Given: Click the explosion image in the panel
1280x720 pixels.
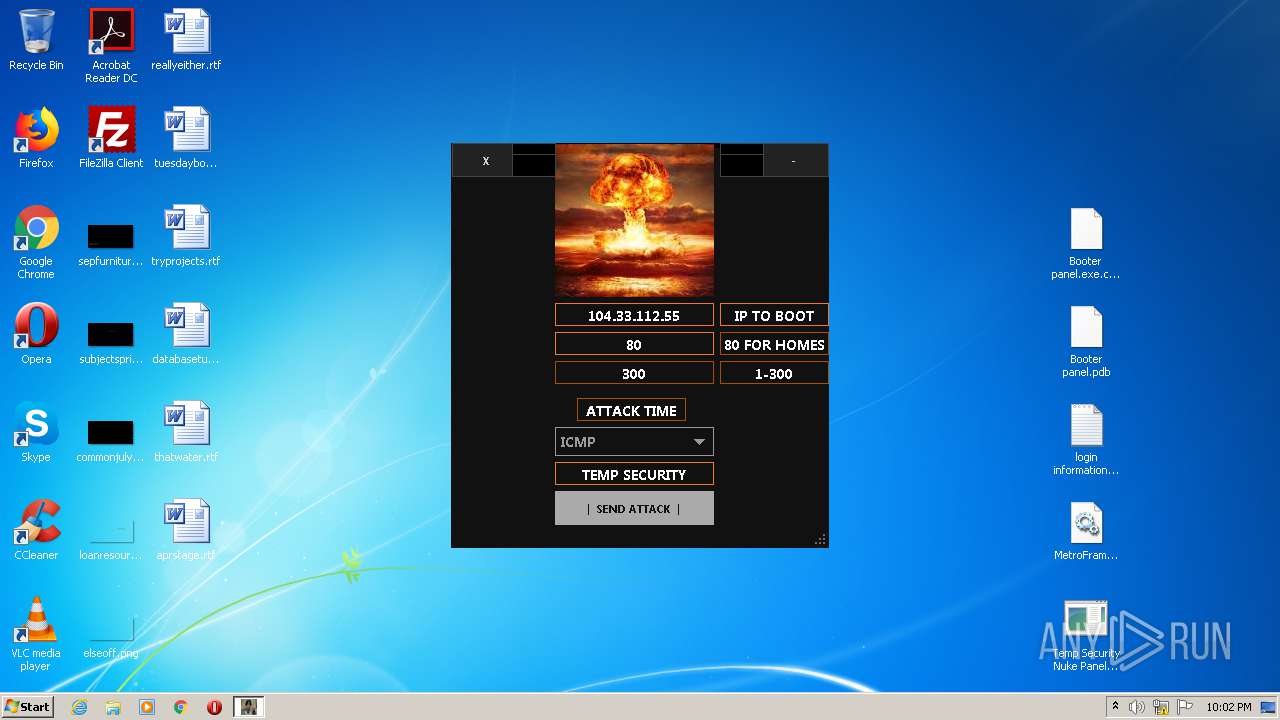Looking at the screenshot, I should coord(634,220).
